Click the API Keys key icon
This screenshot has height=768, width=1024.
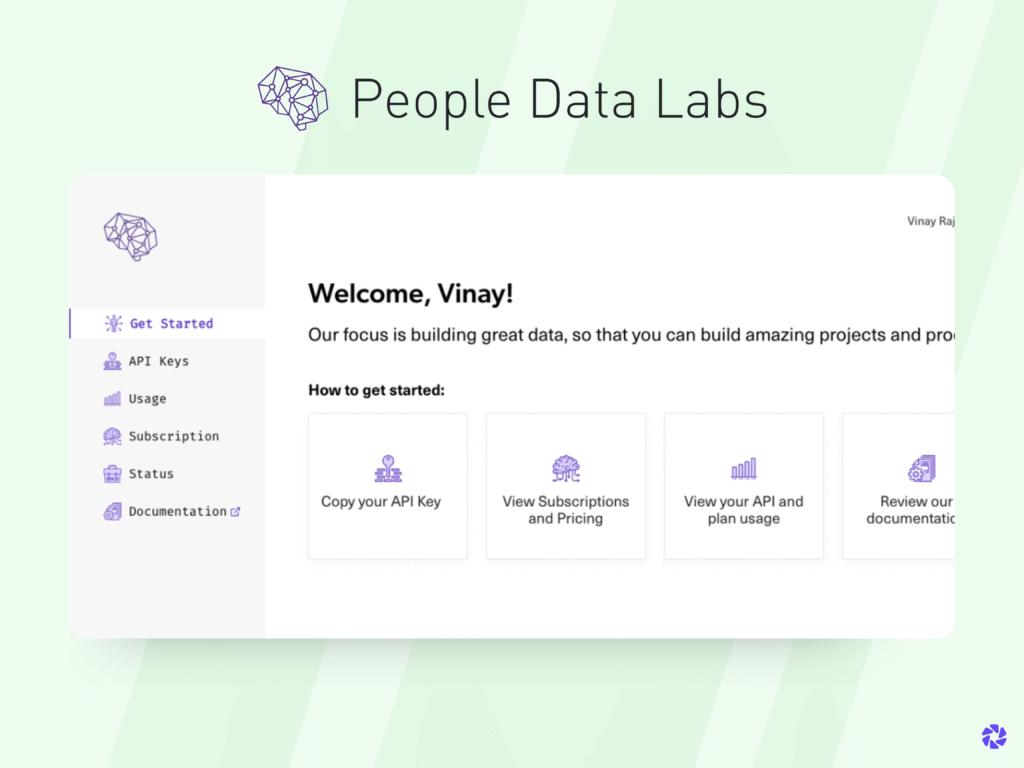coord(113,361)
